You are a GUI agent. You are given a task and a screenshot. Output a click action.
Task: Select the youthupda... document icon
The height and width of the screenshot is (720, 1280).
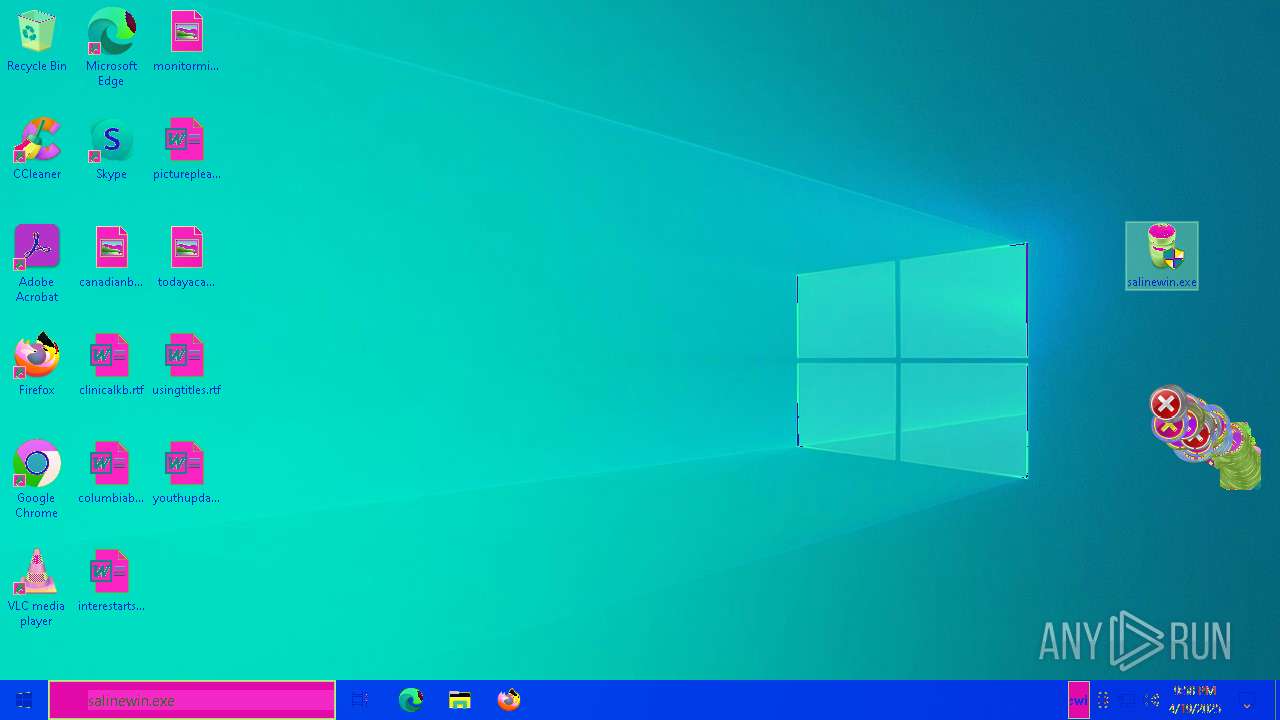[186, 473]
